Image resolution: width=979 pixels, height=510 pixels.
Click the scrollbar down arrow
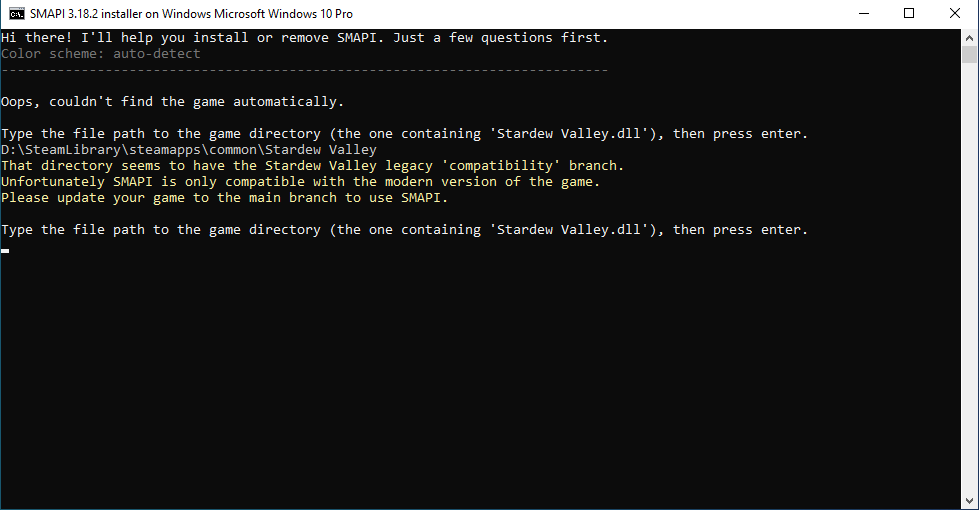pyautogui.click(x=970, y=502)
